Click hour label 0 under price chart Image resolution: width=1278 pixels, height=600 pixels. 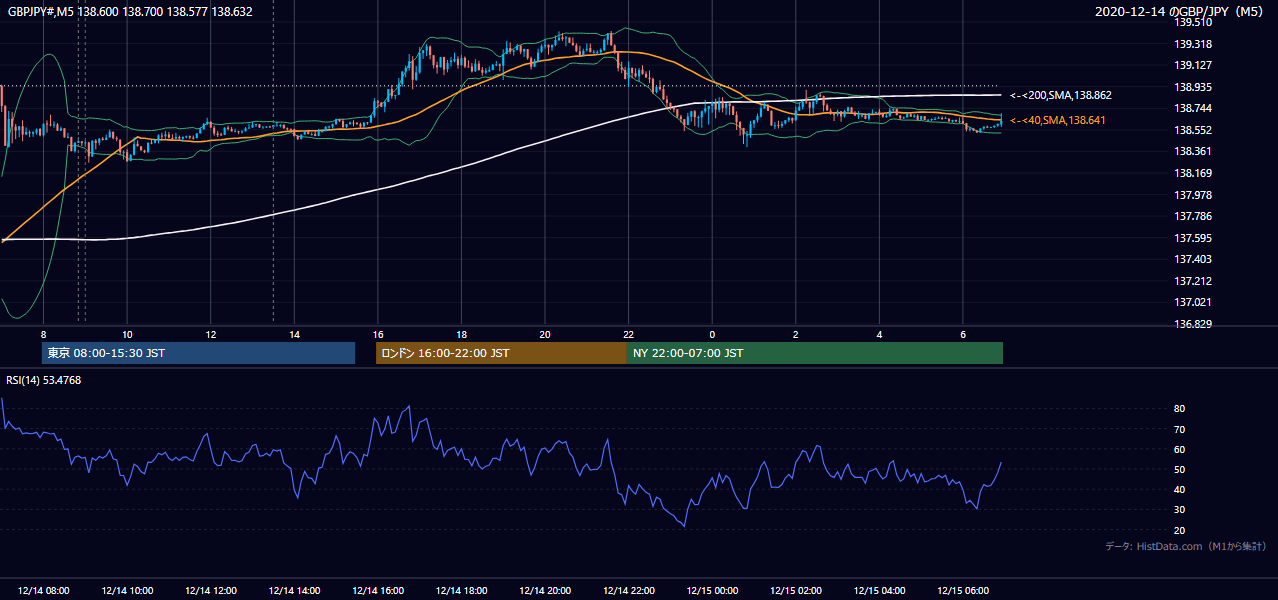(712, 334)
